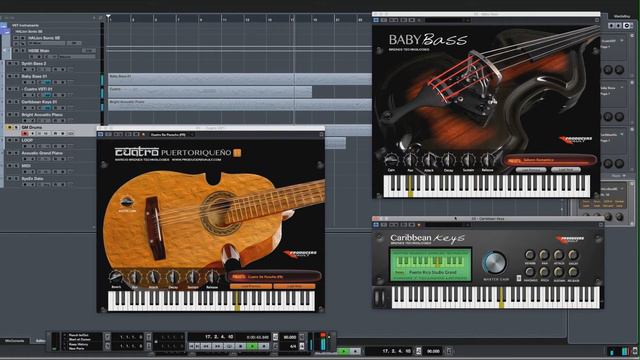This screenshot has height=360, width=640.
Task: Toggle record enable on GM Drums track
Action: 25,133
